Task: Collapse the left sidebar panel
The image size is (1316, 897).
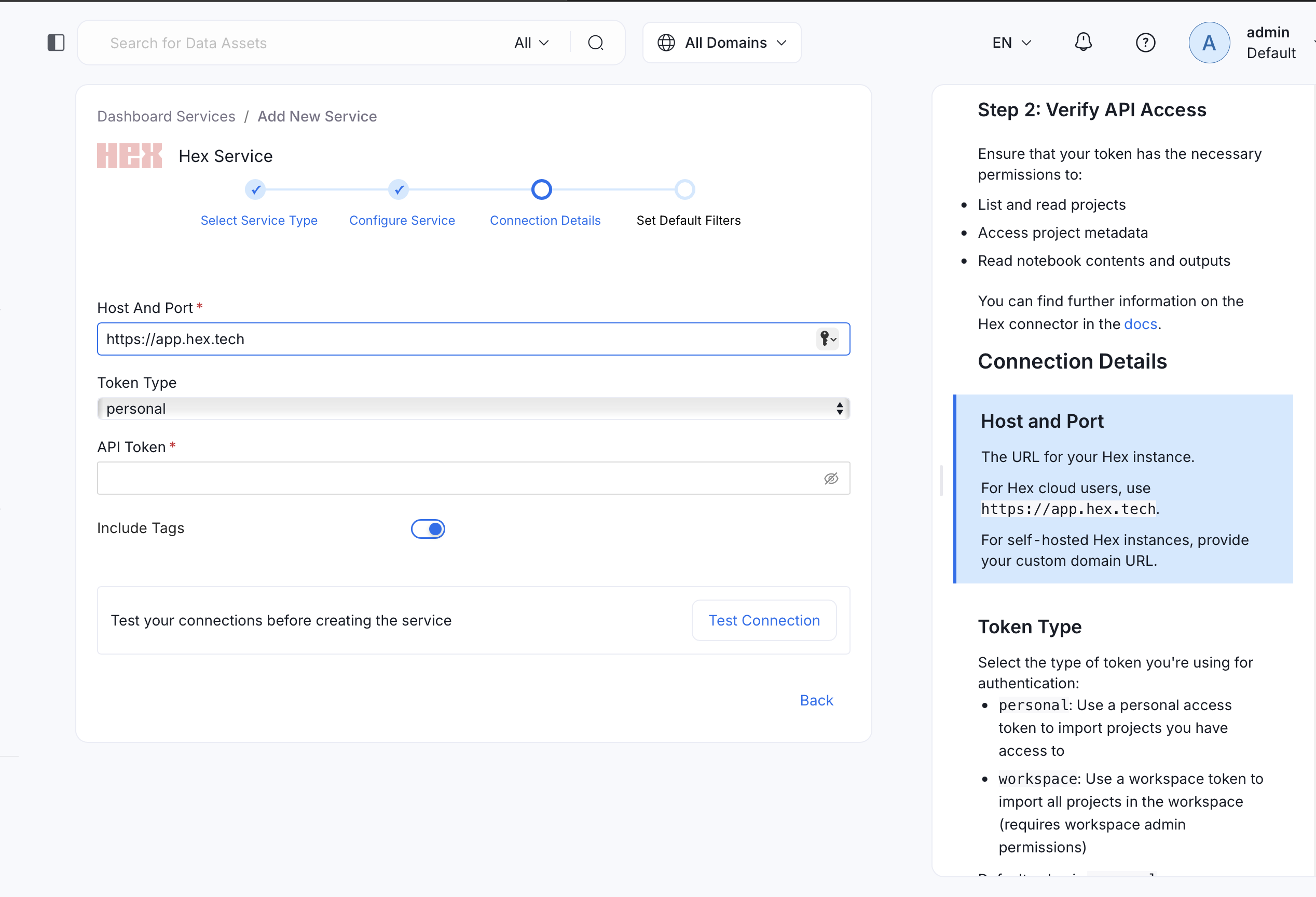Action: point(56,42)
